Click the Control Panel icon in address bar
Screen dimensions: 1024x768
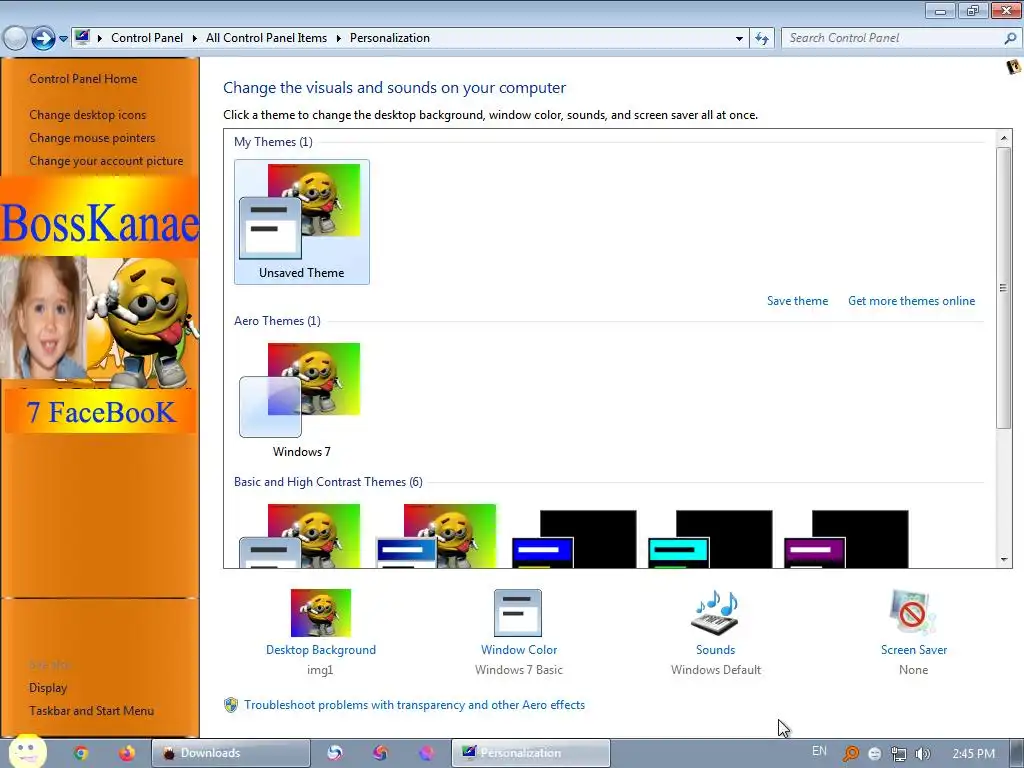(x=82, y=37)
